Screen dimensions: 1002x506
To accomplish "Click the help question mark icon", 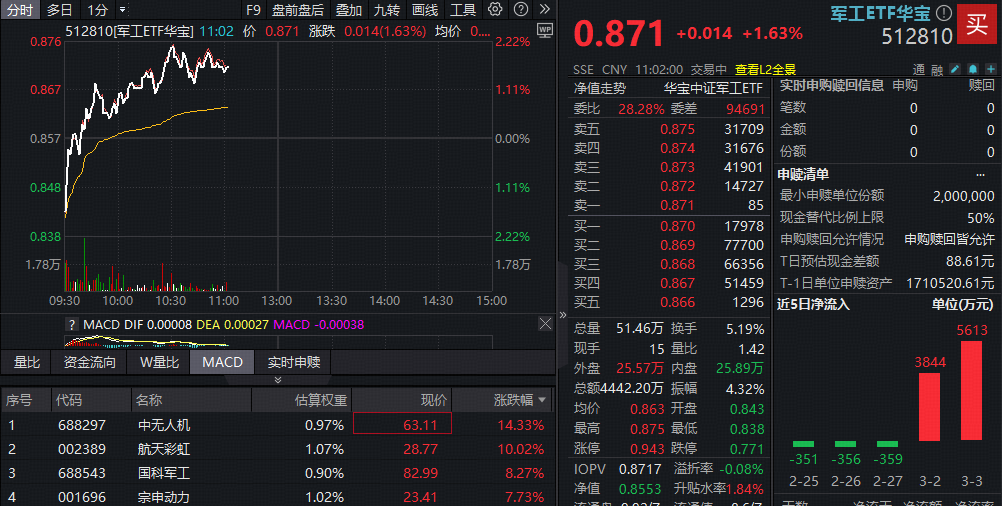I will coord(523,10).
